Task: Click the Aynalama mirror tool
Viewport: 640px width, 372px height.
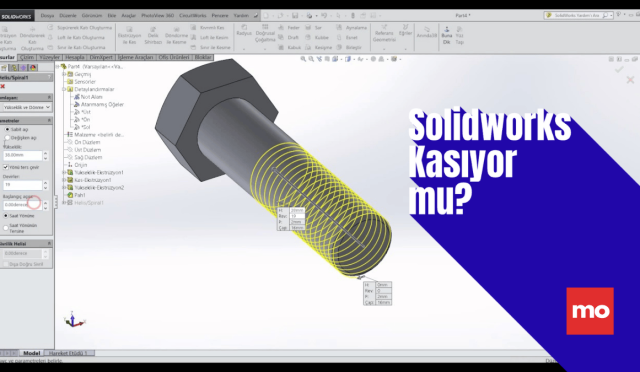Action: coord(351,27)
